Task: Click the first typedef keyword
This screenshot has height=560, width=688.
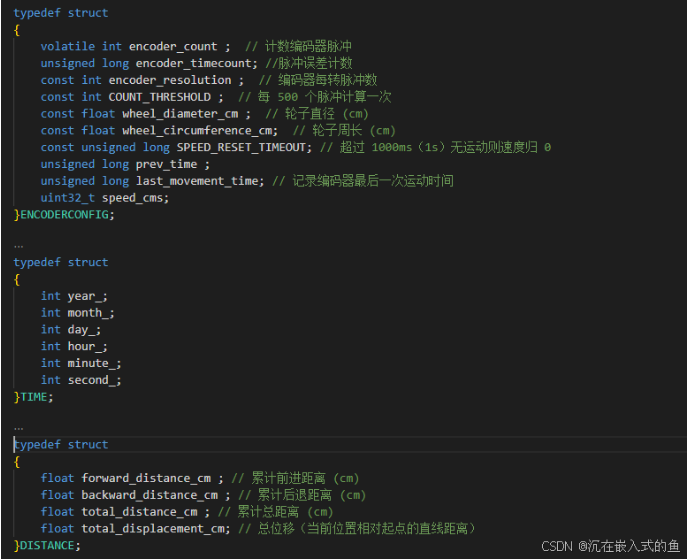Action: [x=37, y=13]
